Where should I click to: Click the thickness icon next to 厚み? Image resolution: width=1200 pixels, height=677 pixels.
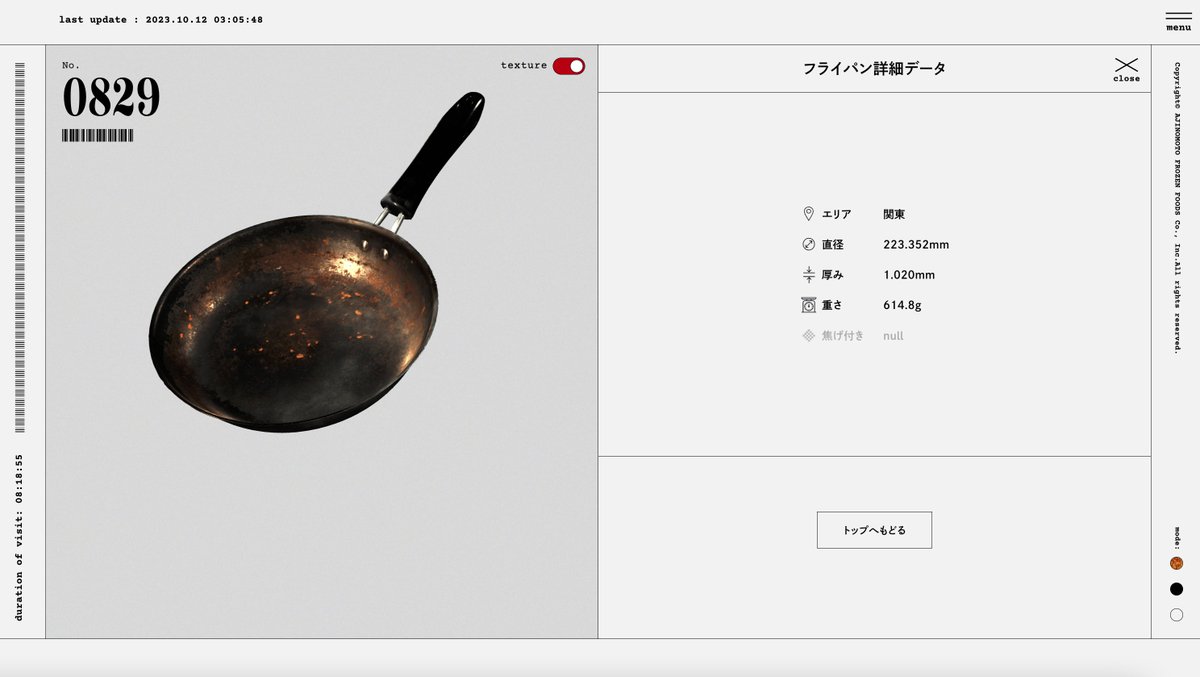808,275
